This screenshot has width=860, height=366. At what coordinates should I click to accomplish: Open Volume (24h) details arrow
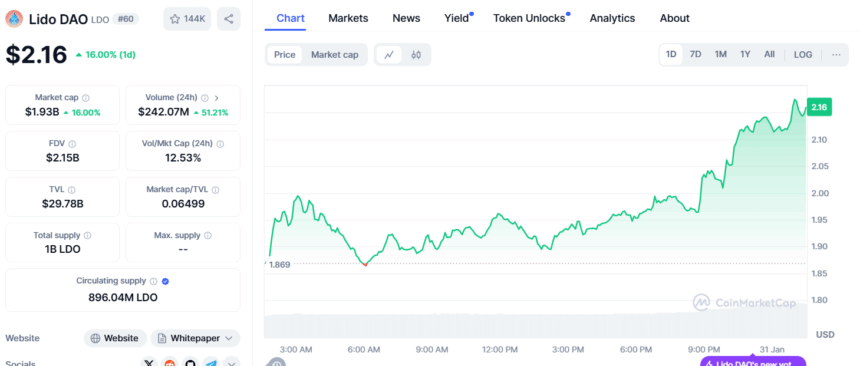click(217, 98)
